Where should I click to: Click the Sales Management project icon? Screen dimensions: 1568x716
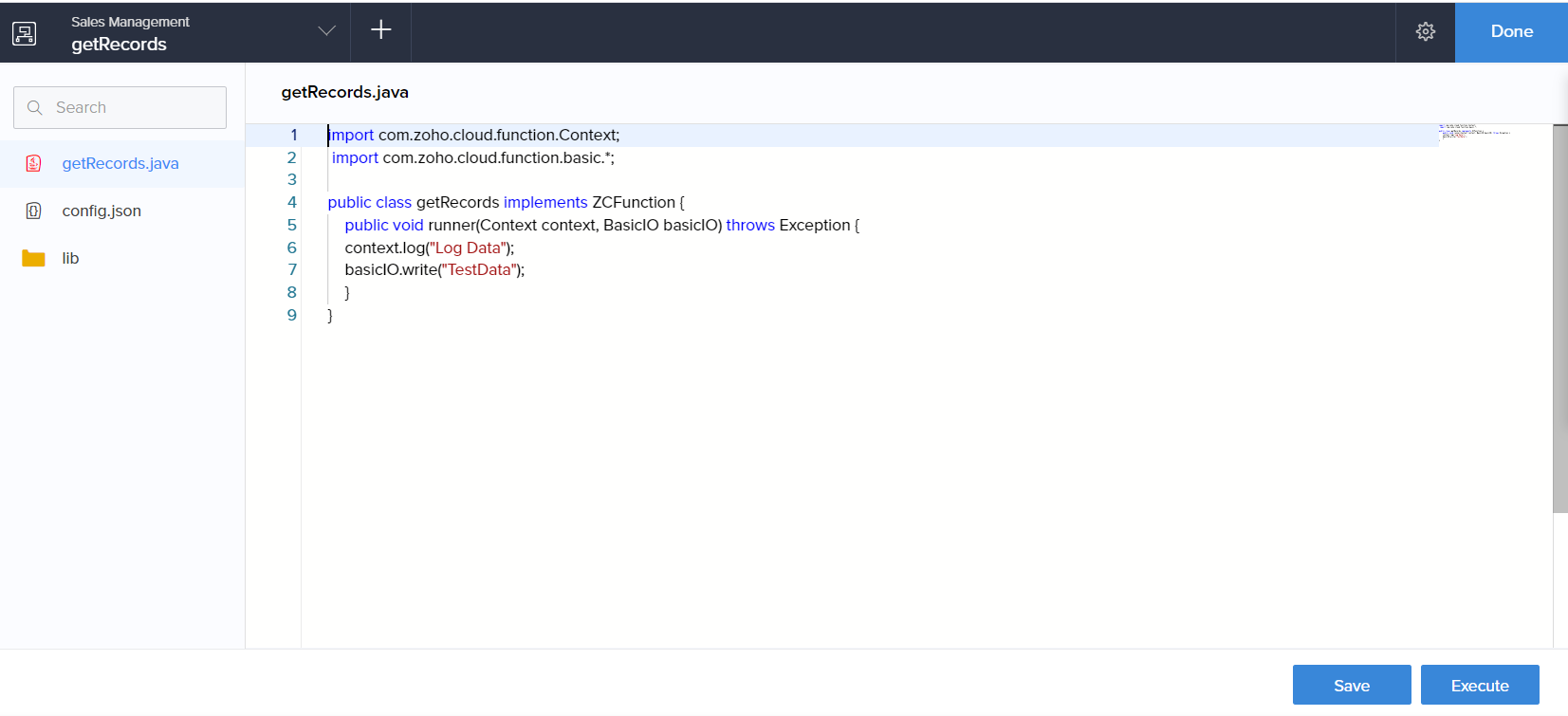click(x=25, y=33)
